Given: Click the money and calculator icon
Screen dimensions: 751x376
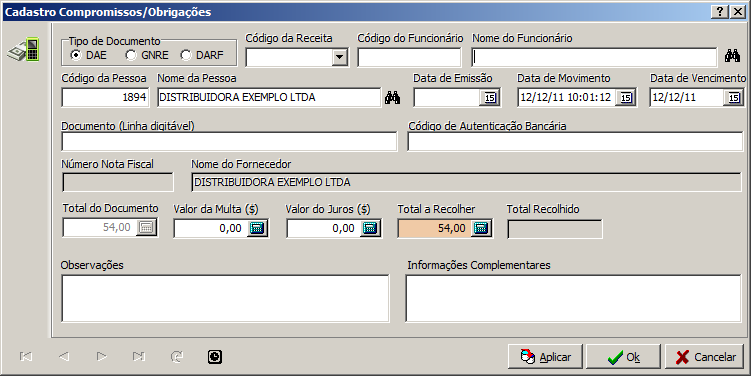Looking at the screenshot, I should (x=23, y=49).
